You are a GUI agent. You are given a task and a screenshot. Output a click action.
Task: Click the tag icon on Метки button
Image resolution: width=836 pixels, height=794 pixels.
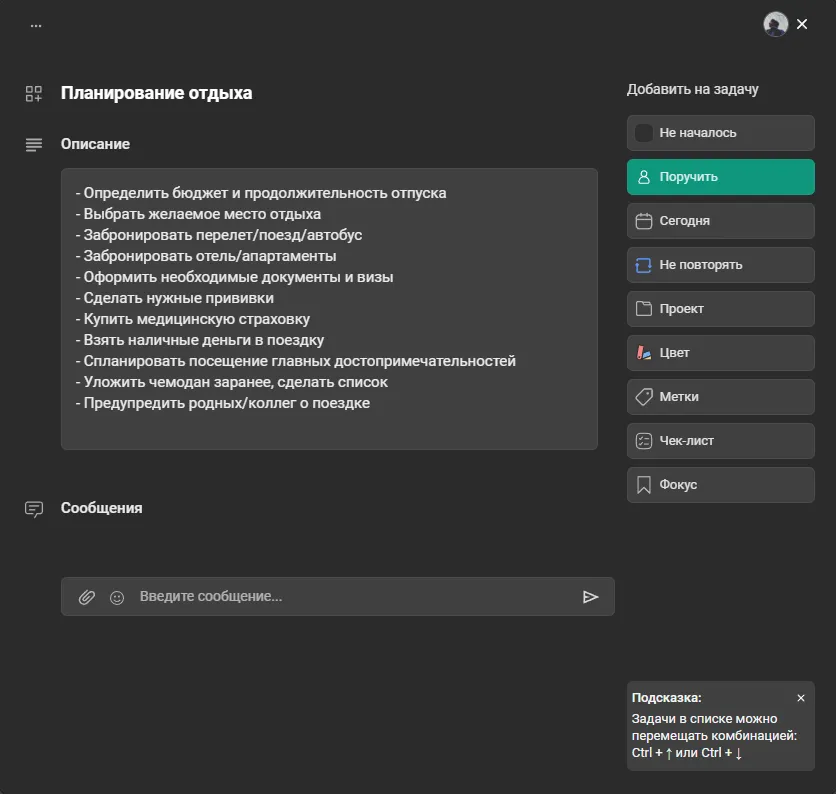pyautogui.click(x=646, y=397)
